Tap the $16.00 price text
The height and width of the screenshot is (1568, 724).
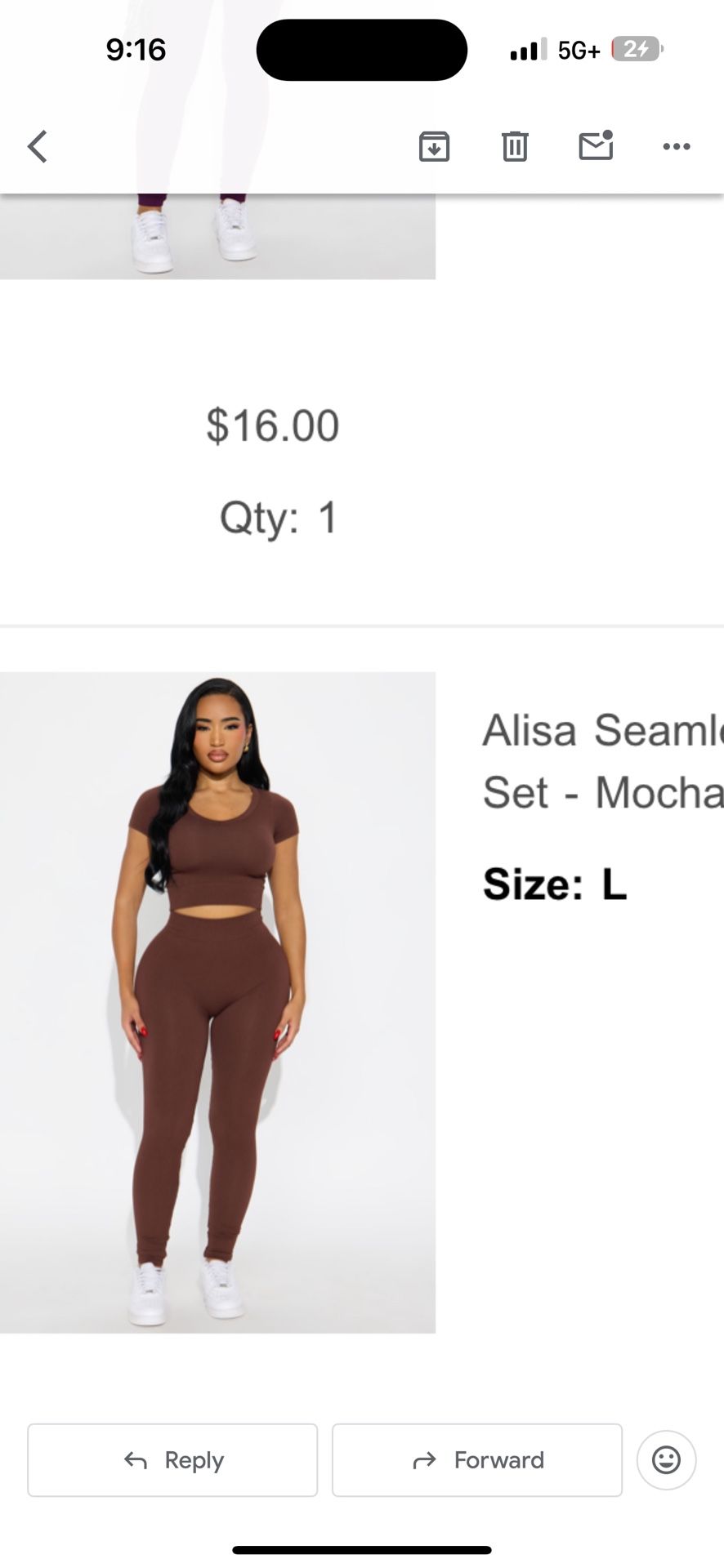point(272,425)
